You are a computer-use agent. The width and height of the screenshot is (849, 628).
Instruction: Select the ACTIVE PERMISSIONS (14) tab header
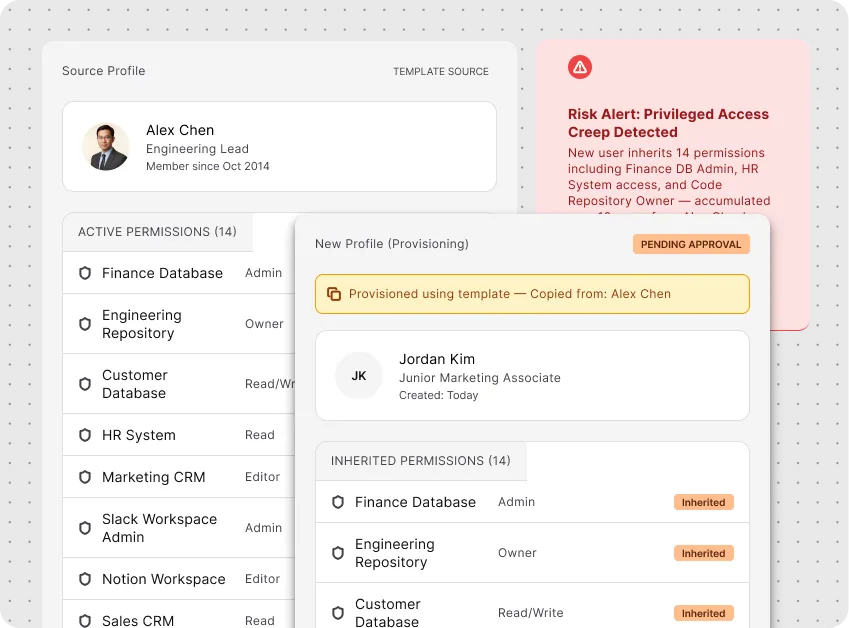click(x=158, y=232)
